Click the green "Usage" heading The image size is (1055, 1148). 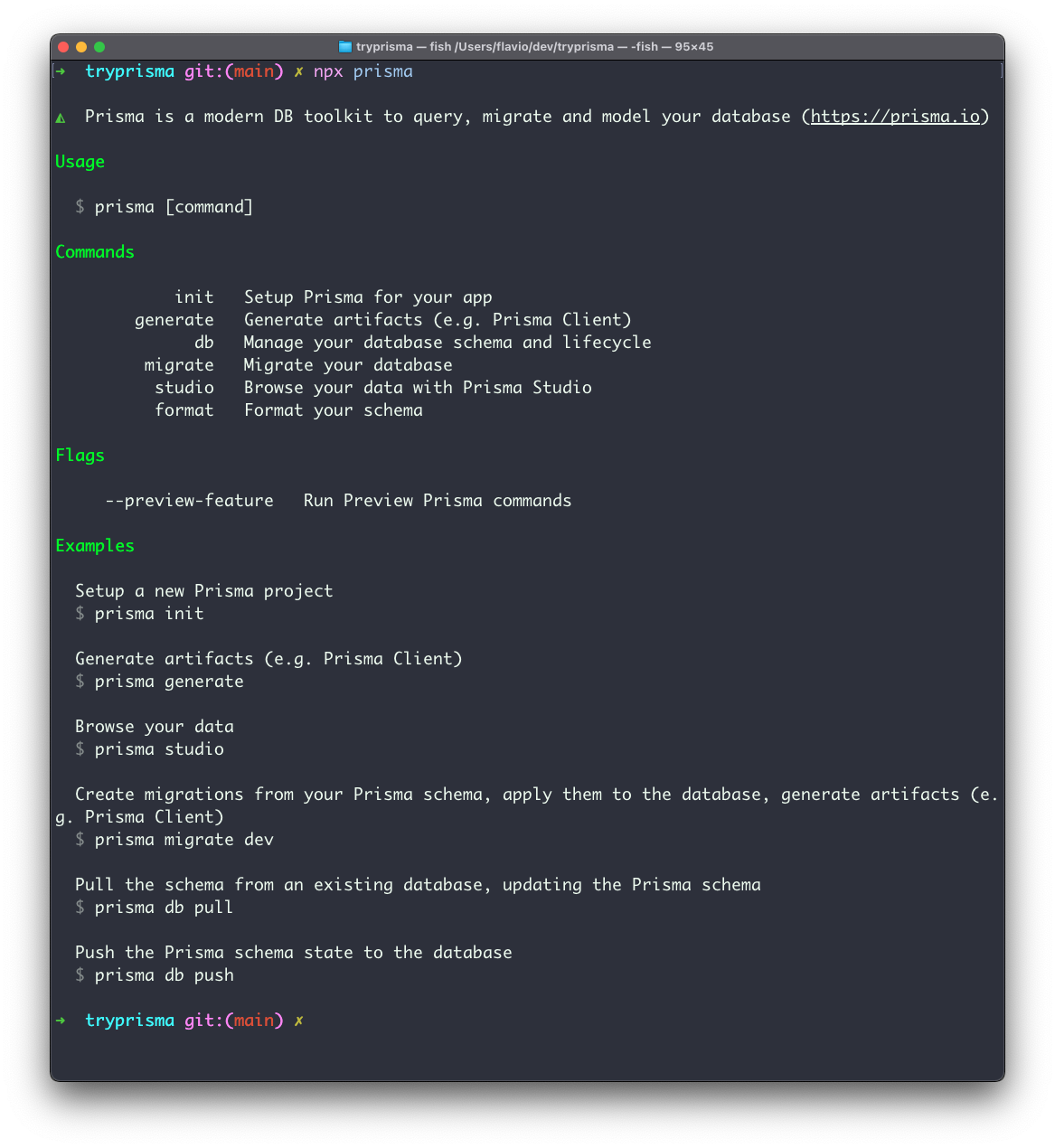pos(80,162)
